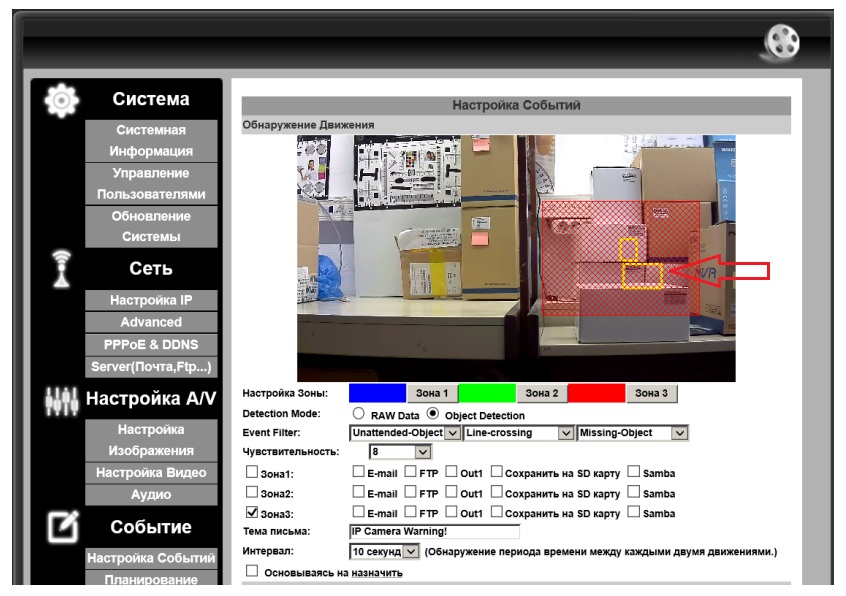The height and width of the screenshot is (596, 846).
Task: Open the Missing-Object event filter dropdown
Action: pos(632,433)
